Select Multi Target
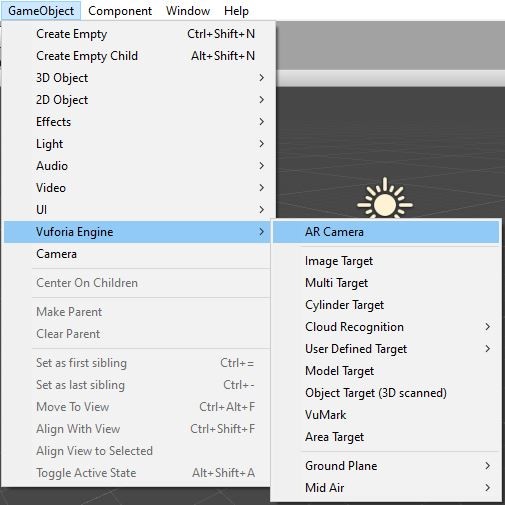 pyautogui.click(x=386, y=283)
